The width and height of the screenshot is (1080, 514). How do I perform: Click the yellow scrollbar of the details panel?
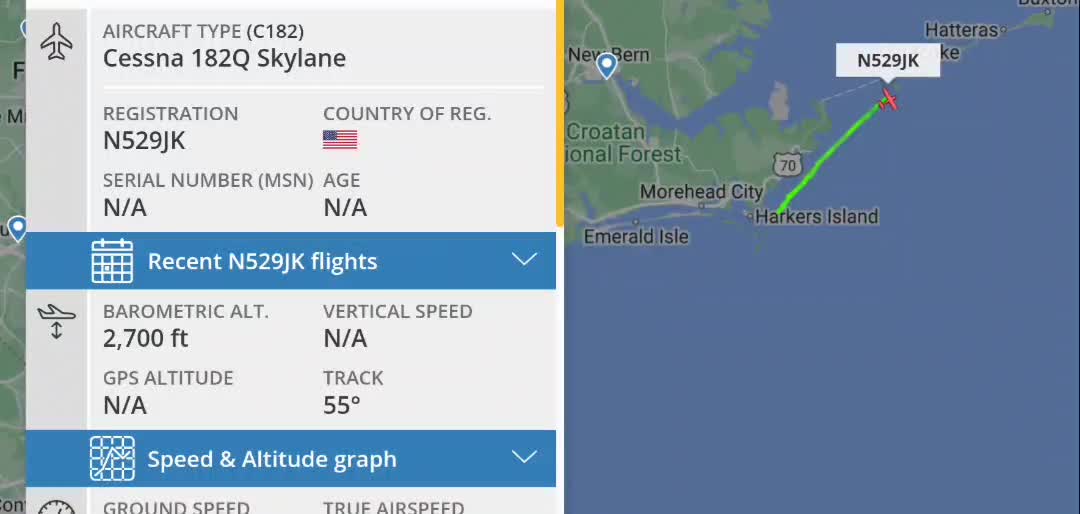(x=560, y=110)
